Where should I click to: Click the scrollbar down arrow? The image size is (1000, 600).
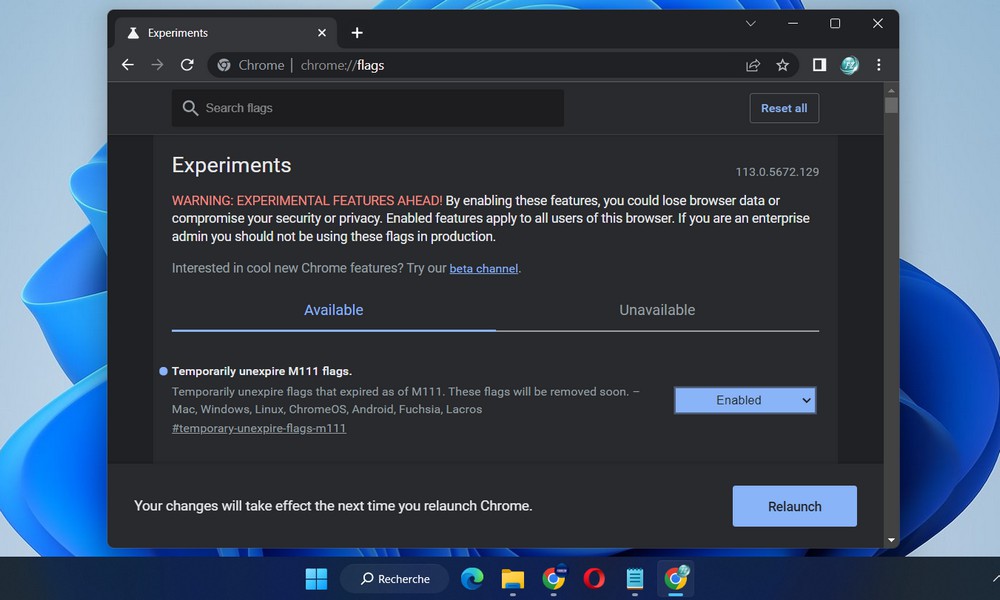892,540
